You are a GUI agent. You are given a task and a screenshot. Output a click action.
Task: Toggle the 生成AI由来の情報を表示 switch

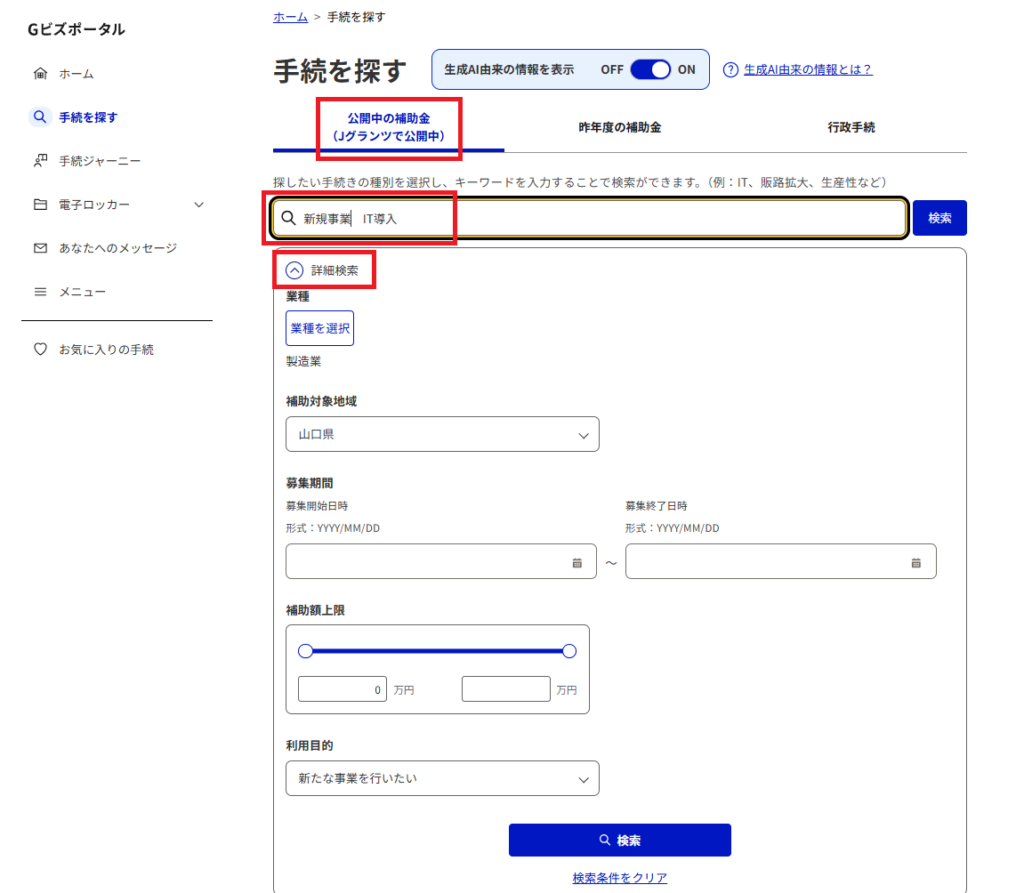651,70
